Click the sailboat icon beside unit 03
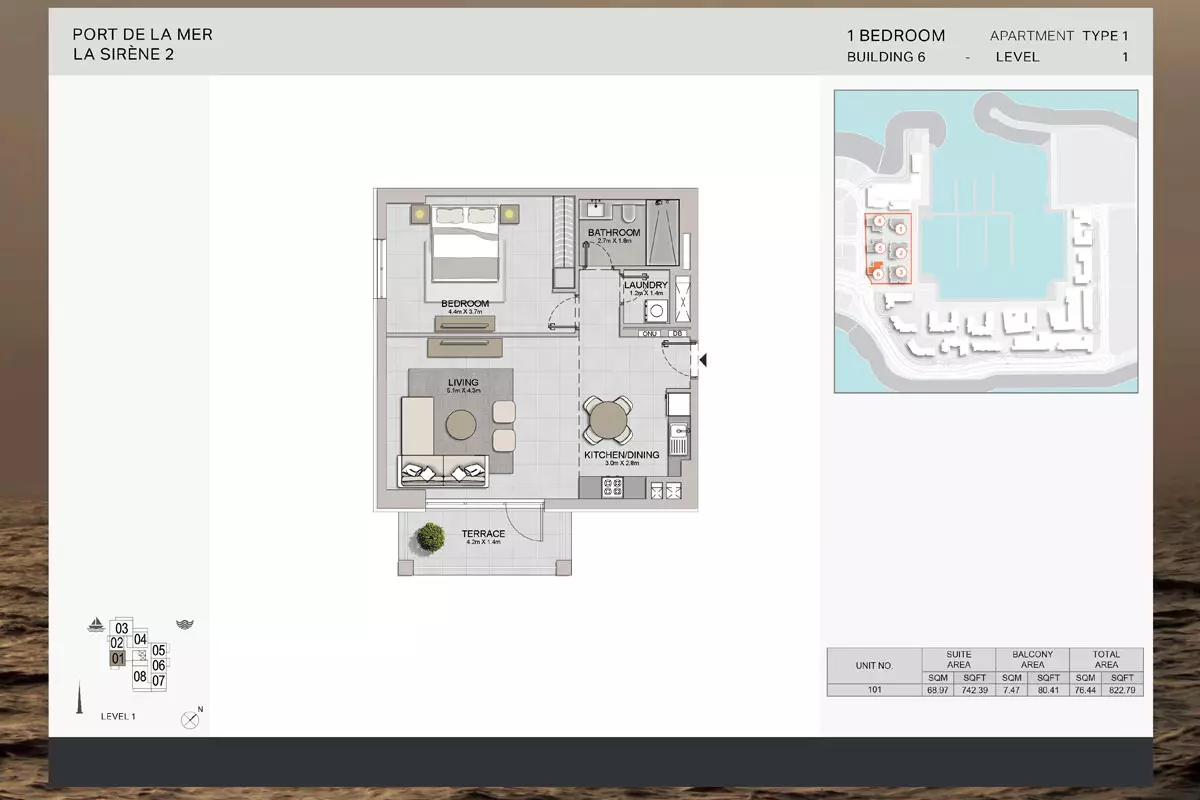The width and height of the screenshot is (1200, 800). tap(96, 625)
